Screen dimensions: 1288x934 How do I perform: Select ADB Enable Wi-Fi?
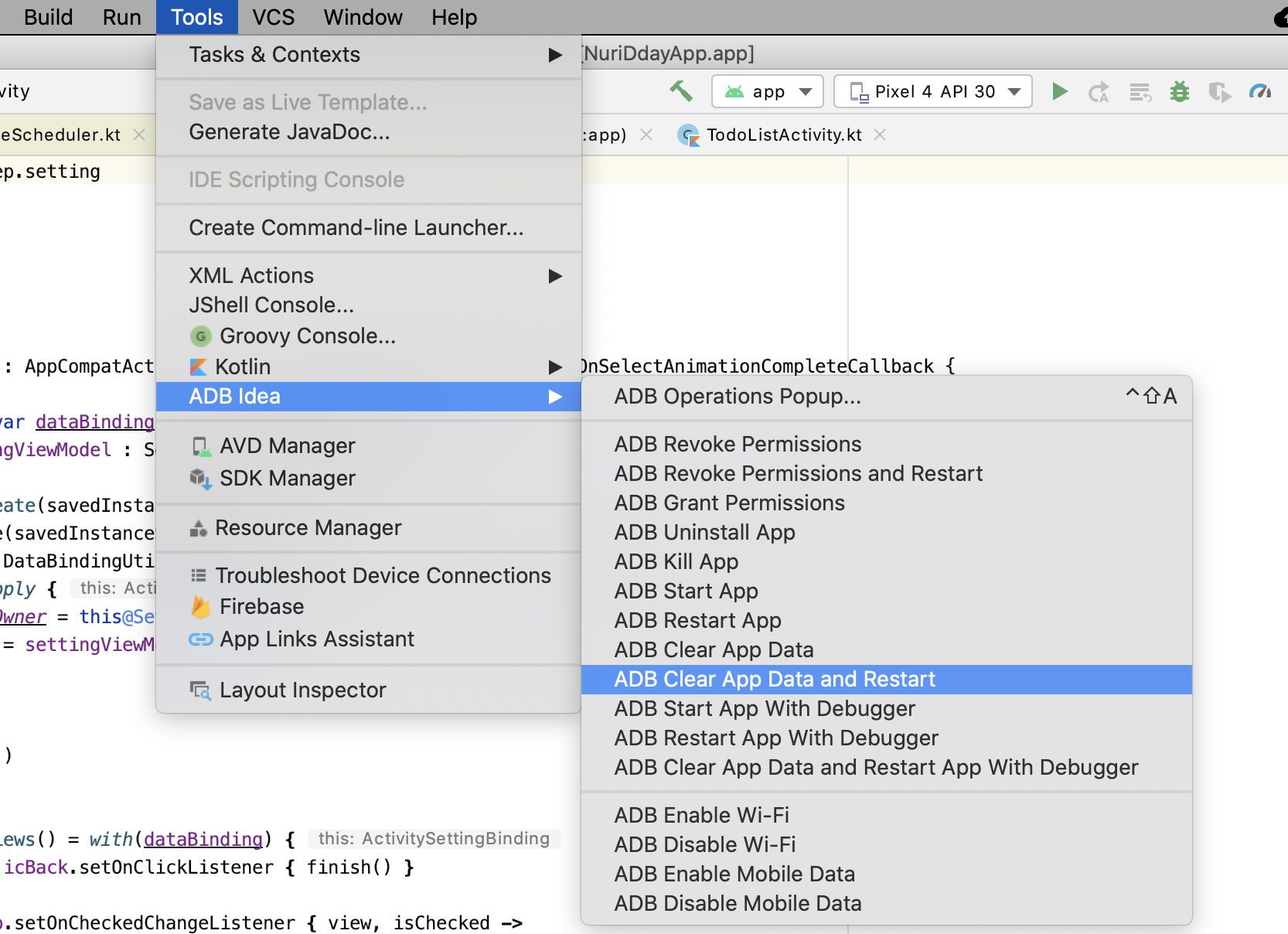click(x=887, y=816)
